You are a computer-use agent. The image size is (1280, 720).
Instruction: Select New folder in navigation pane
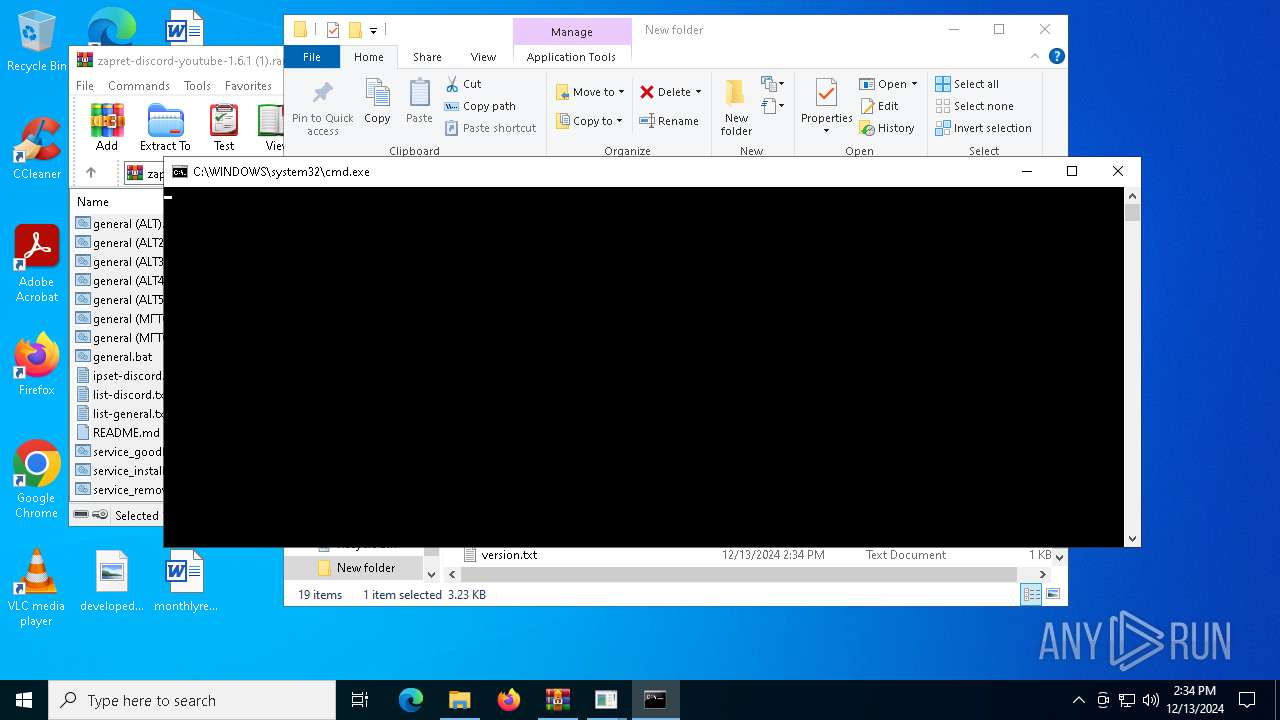point(366,568)
